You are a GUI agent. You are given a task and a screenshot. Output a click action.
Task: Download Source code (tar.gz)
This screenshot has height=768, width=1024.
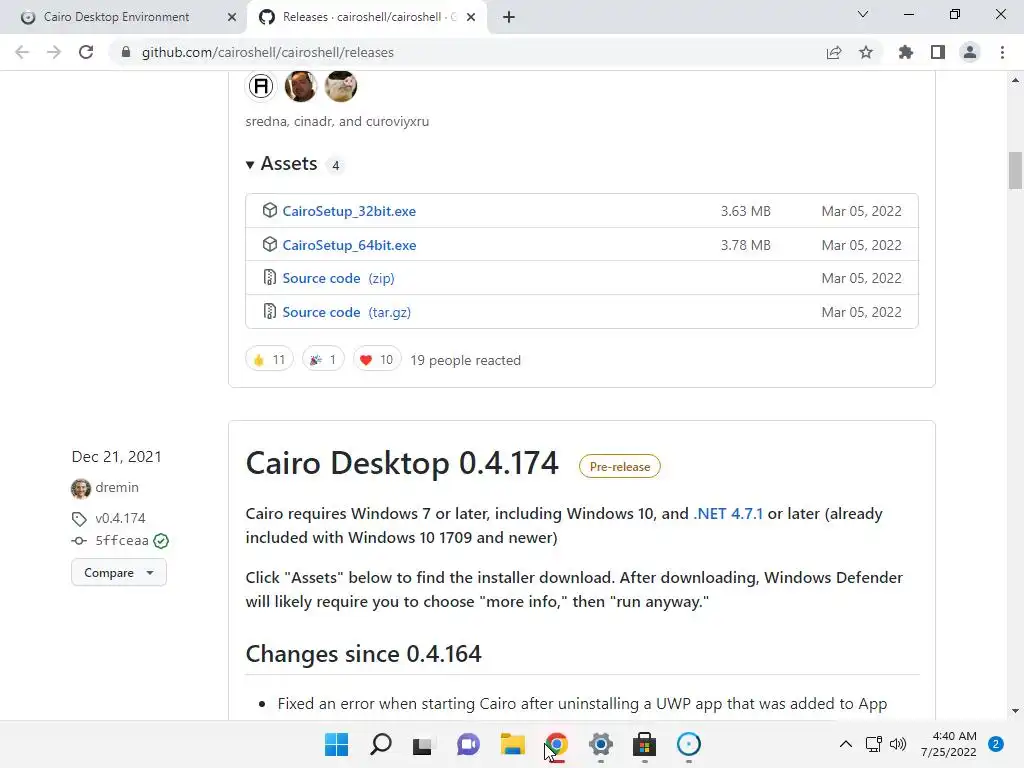pos(347,312)
